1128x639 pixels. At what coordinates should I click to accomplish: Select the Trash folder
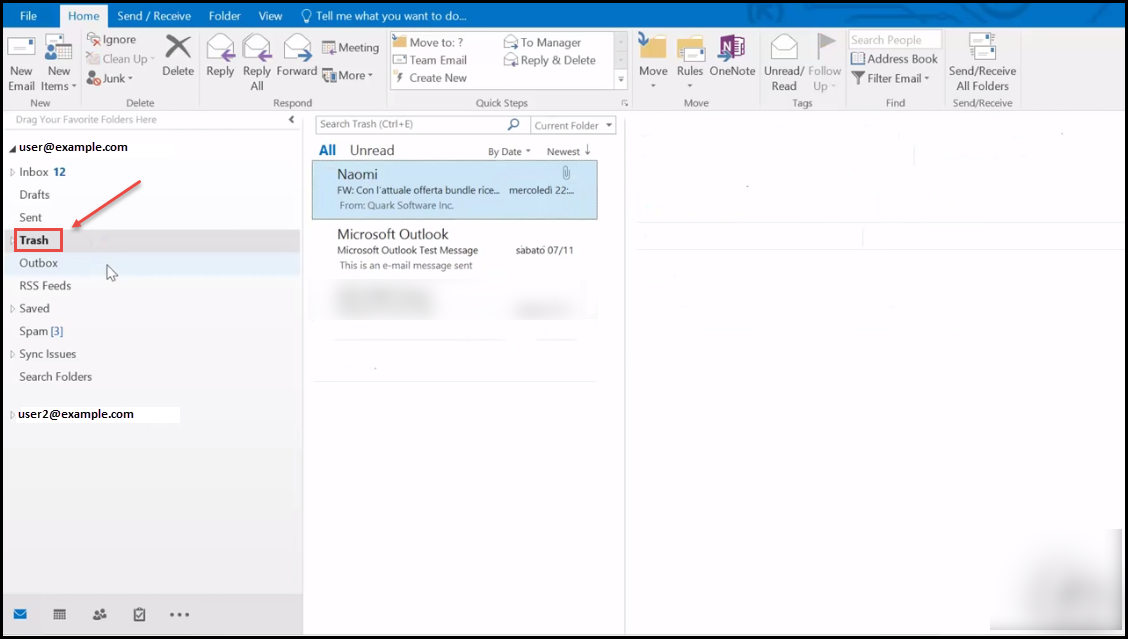pyautogui.click(x=34, y=240)
